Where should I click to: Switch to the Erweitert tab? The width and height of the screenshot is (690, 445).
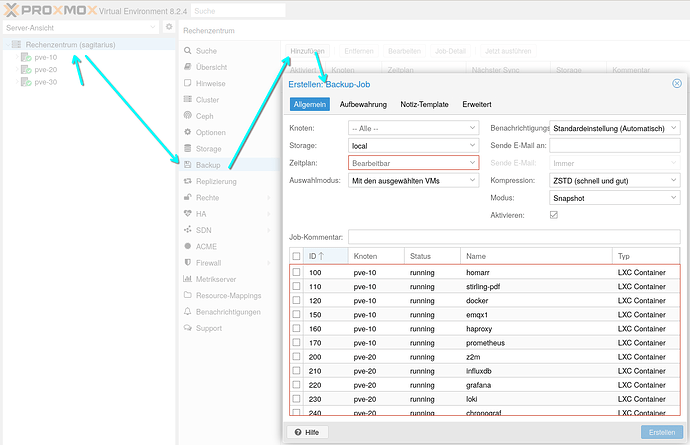pyautogui.click(x=477, y=104)
